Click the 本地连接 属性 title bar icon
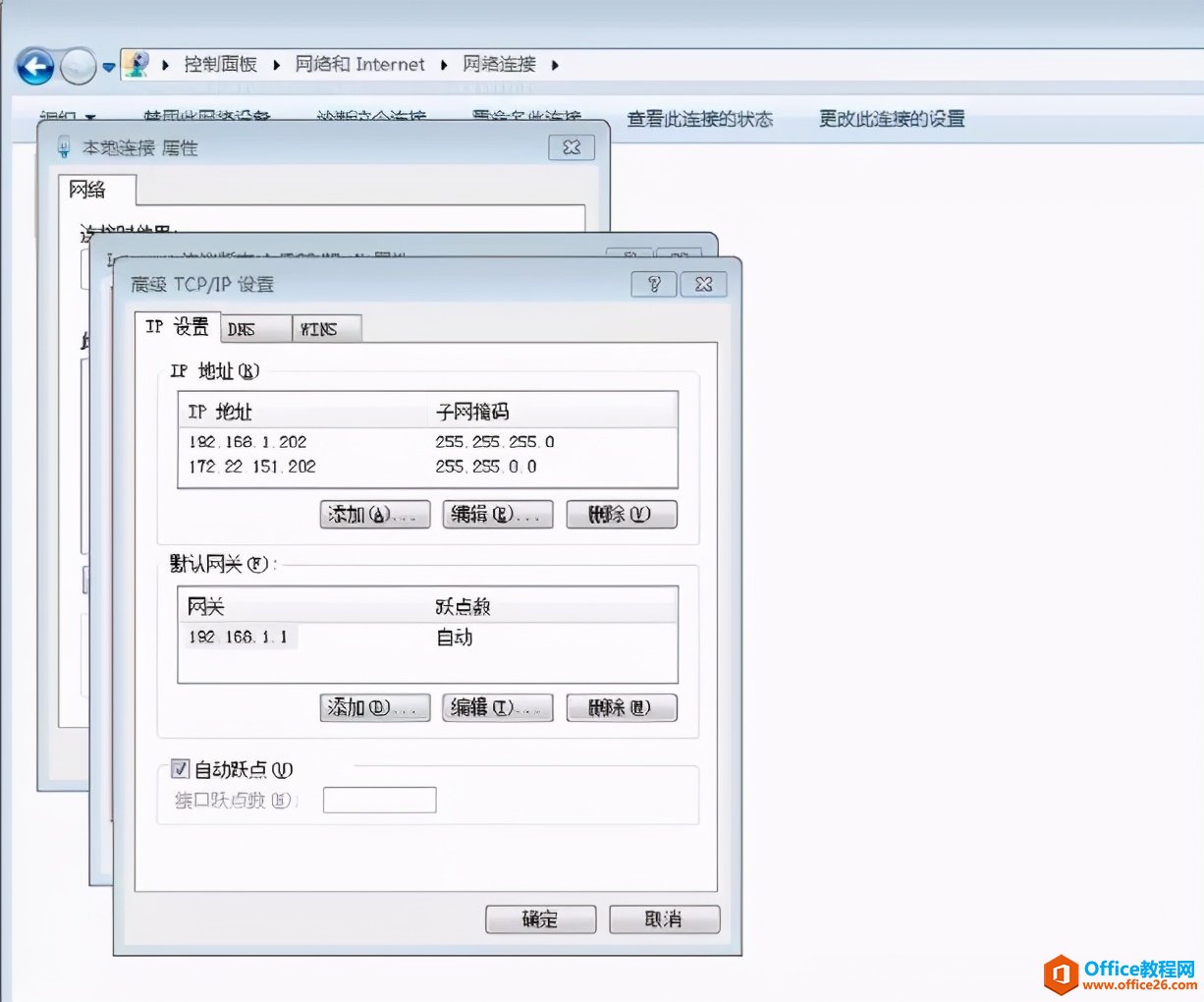Viewport: 1204px width, 1002px height. [64, 147]
